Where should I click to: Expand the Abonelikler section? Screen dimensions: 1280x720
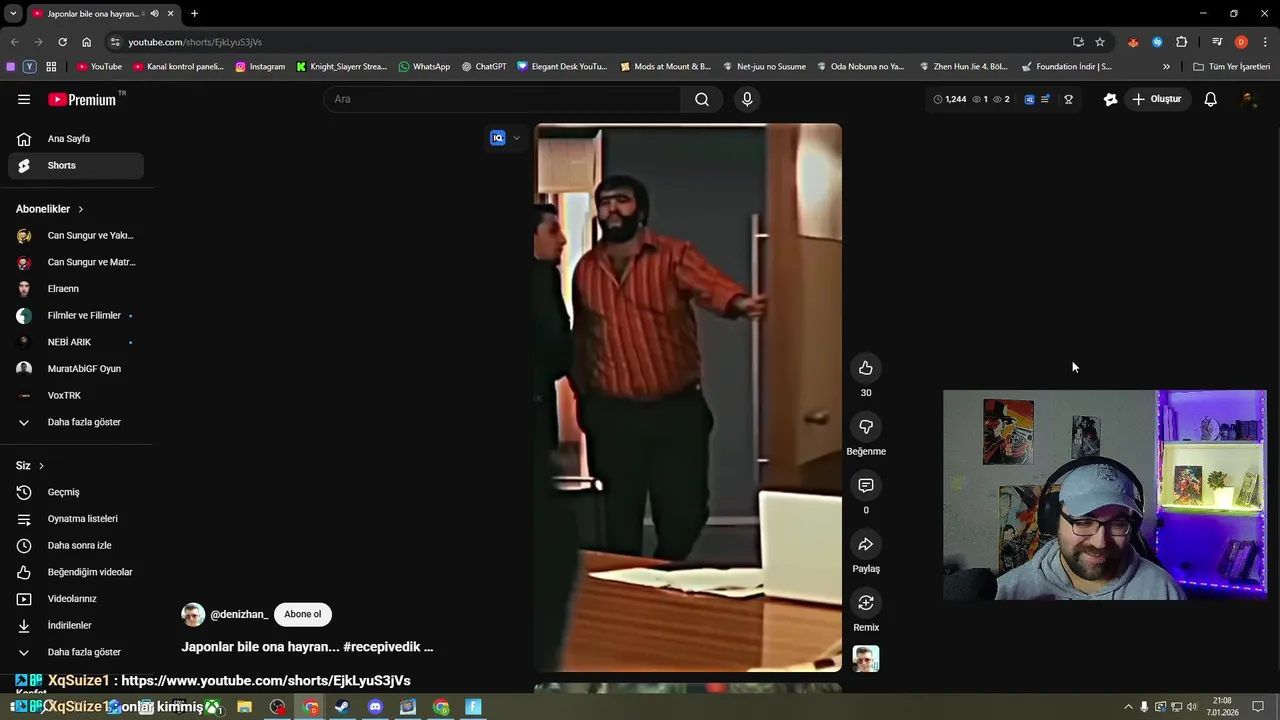[x=50, y=209]
